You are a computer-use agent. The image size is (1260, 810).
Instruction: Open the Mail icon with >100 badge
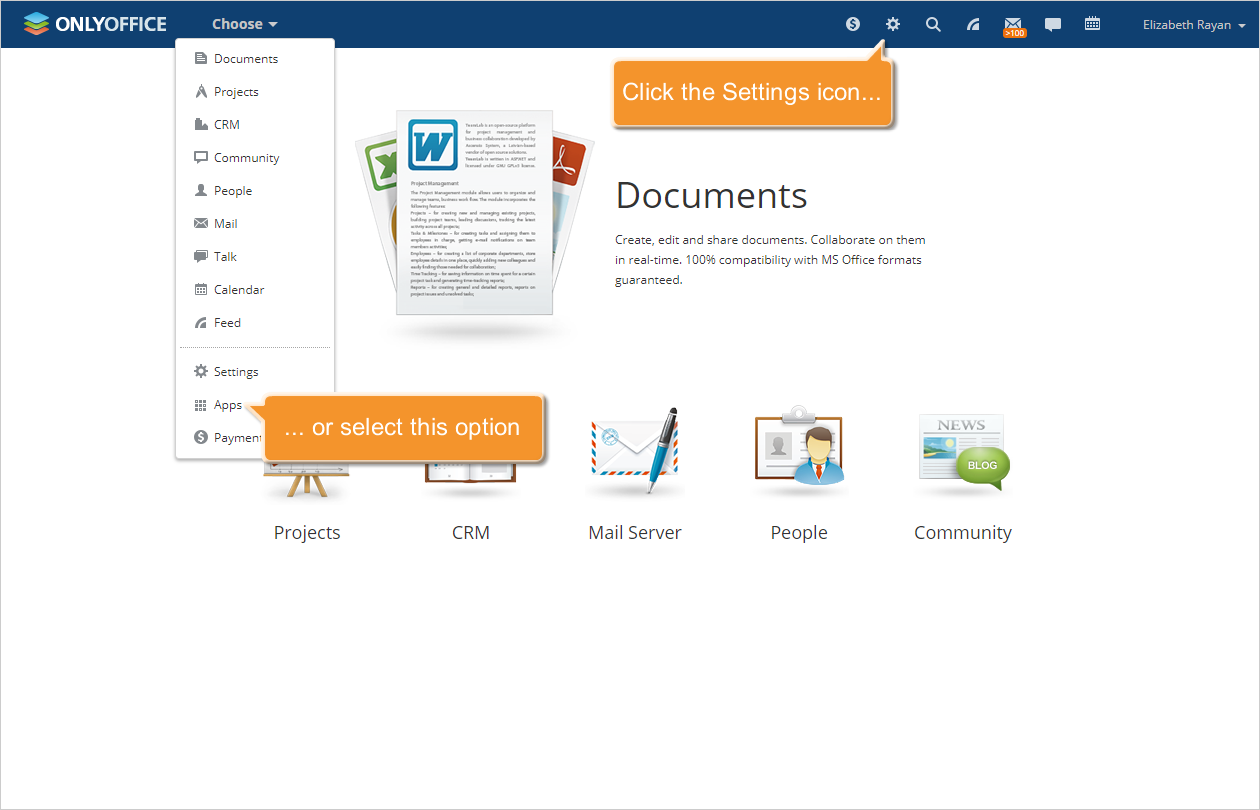tap(1014, 26)
